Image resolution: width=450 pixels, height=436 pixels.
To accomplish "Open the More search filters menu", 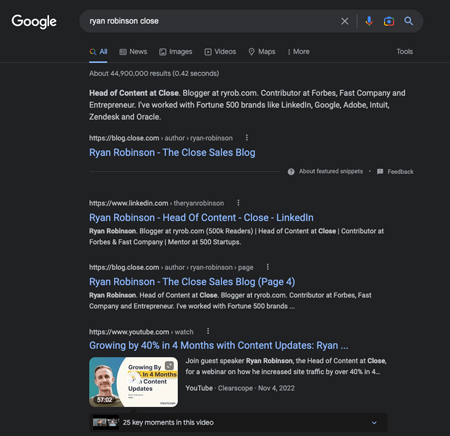I will click(299, 52).
